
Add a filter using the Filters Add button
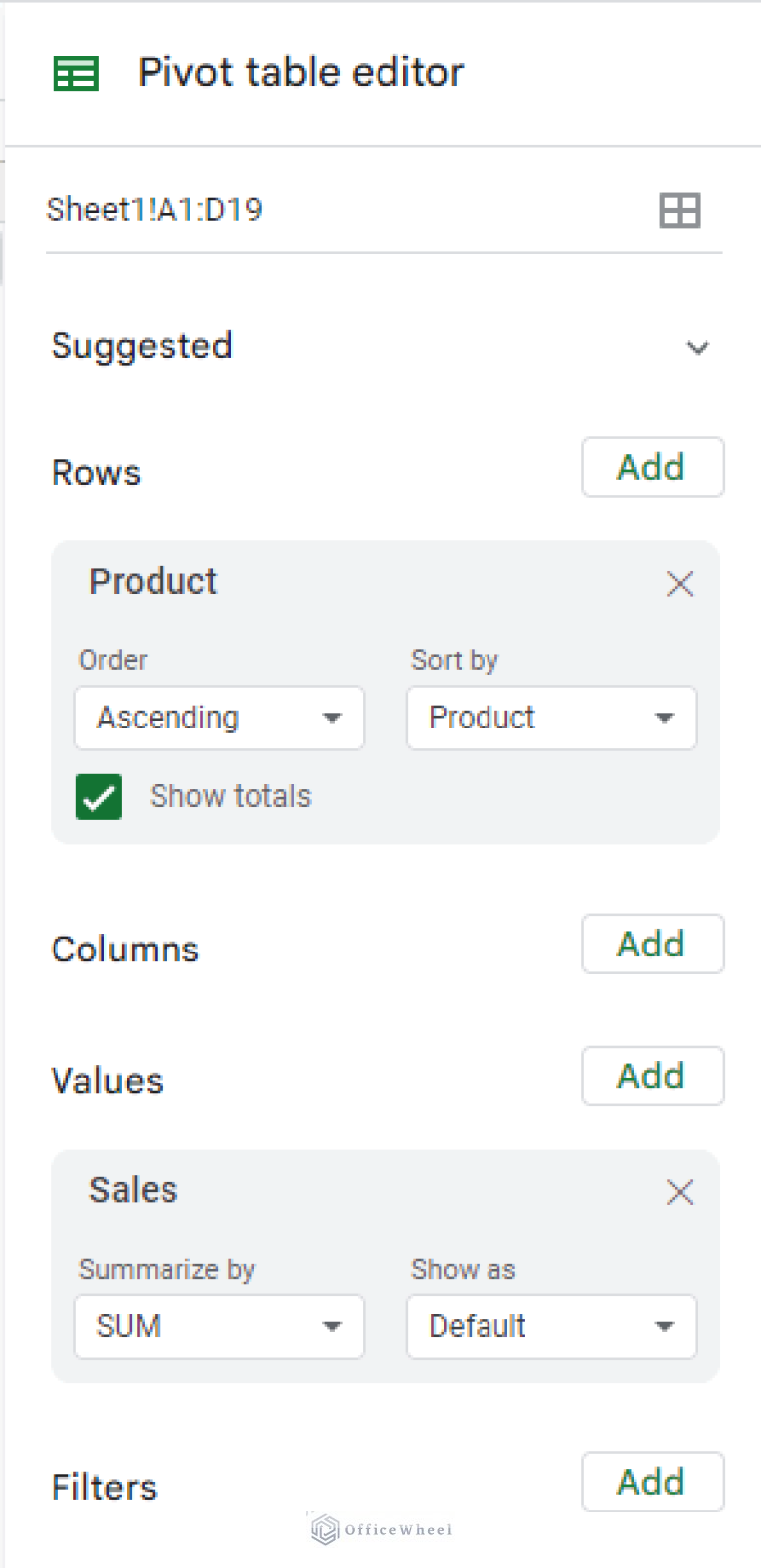[x=652, y=1482]
